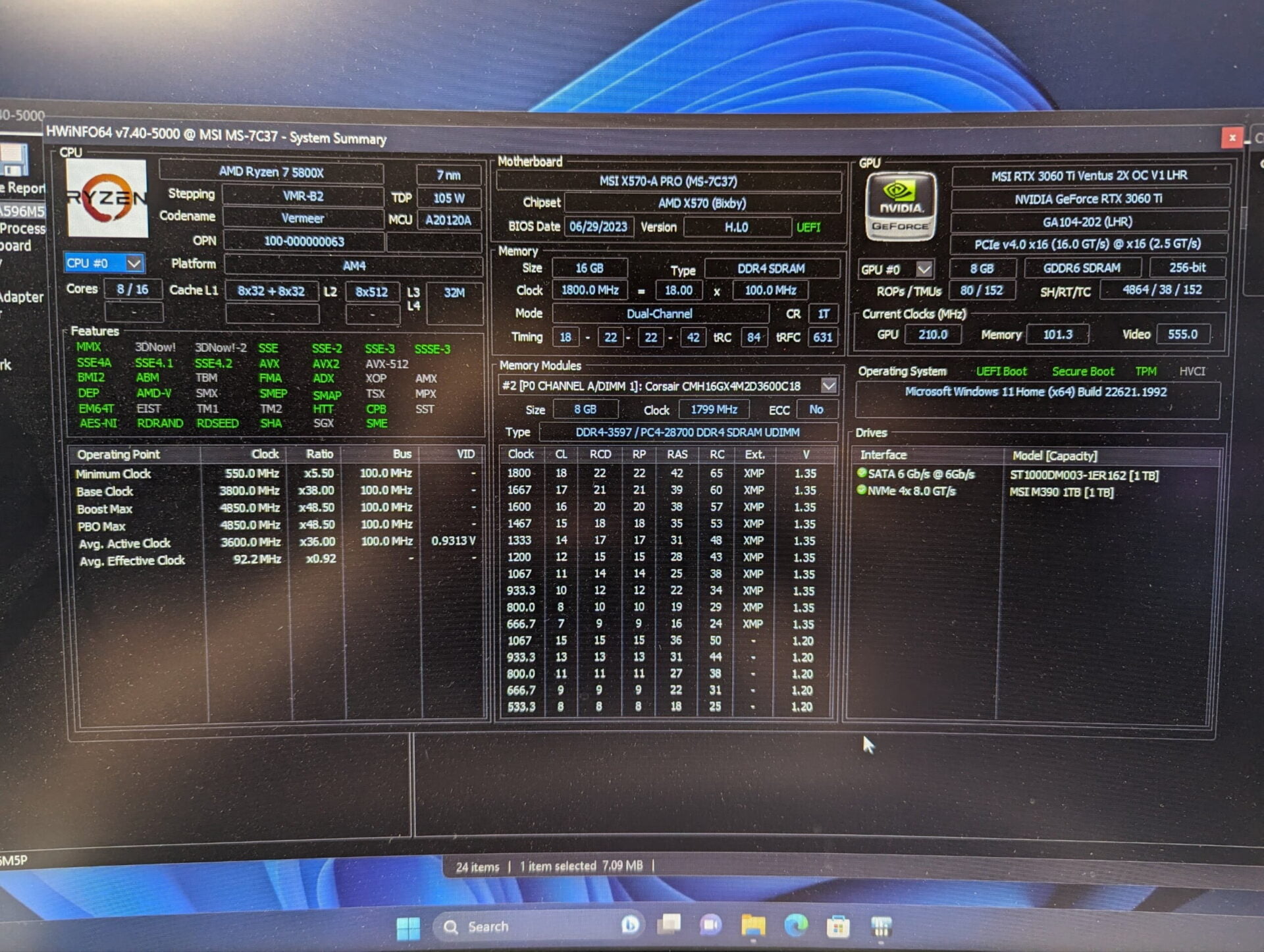
Task: Click the AMD Ryzen logo image
Action: click(107, 198)
